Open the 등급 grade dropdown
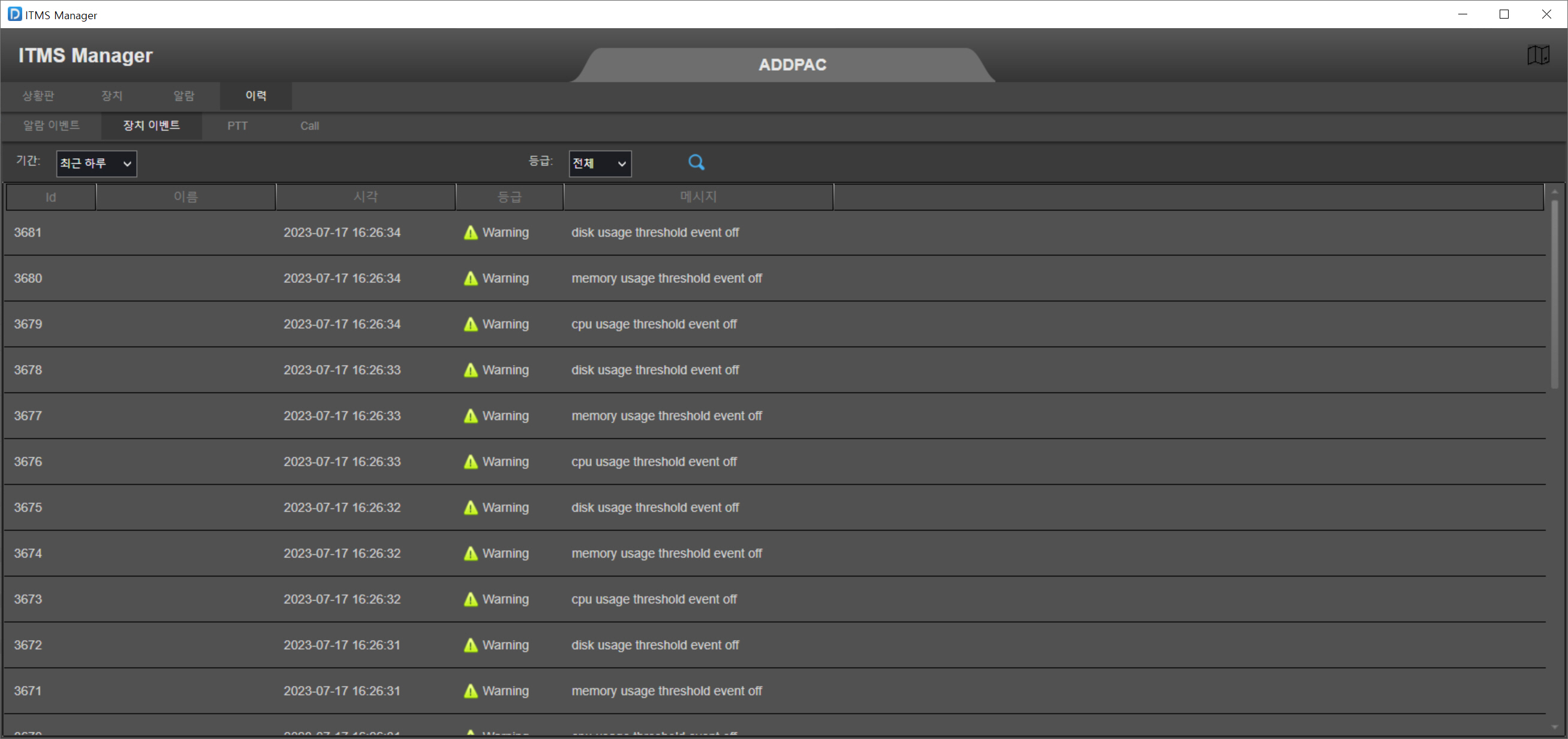 [600, 164]
